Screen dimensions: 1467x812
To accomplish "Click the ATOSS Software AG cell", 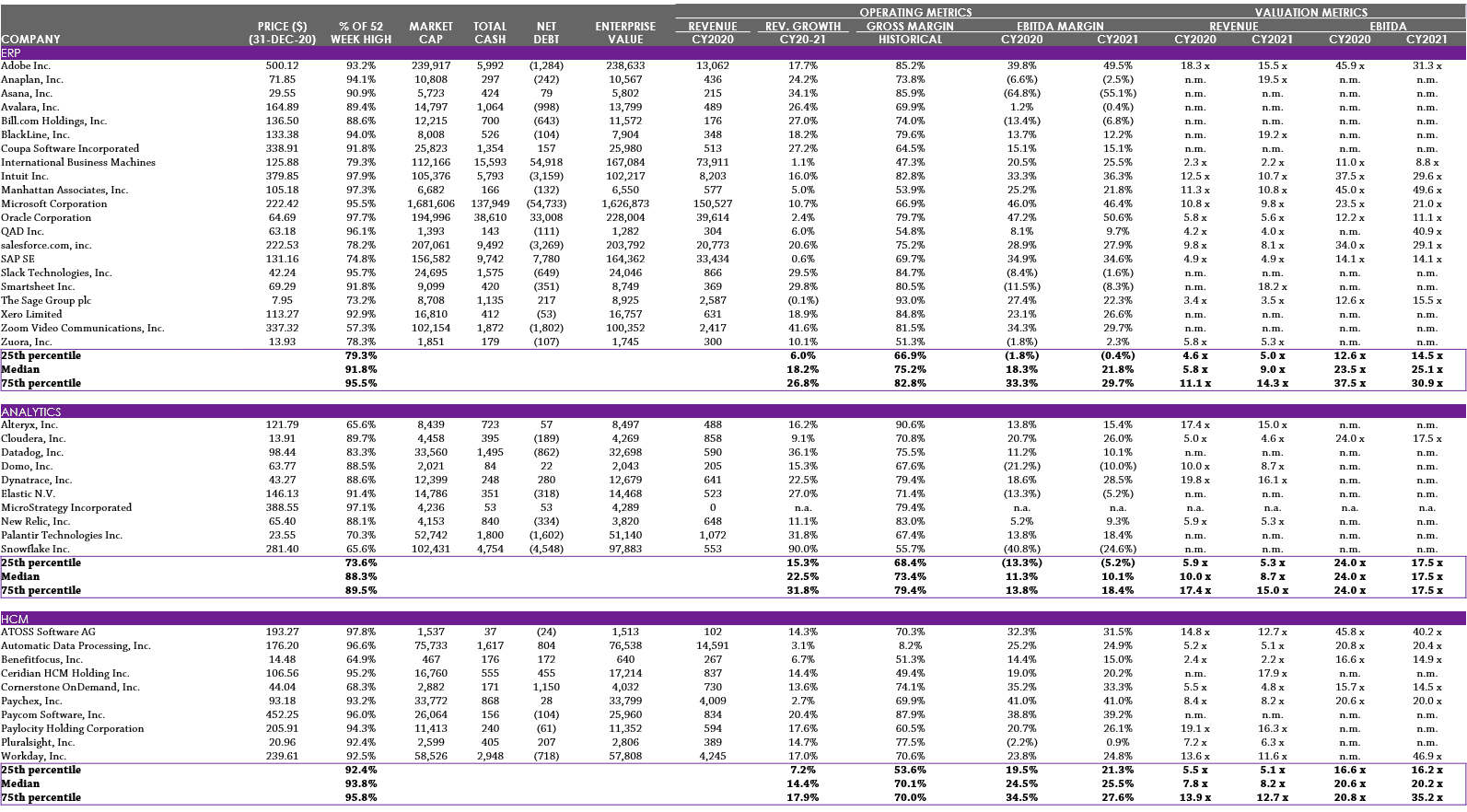I will [48, 632].
